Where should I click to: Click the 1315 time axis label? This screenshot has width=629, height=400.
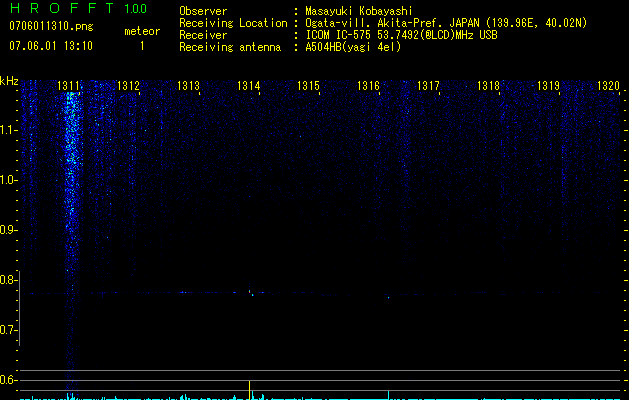click(x=308, y=86)
